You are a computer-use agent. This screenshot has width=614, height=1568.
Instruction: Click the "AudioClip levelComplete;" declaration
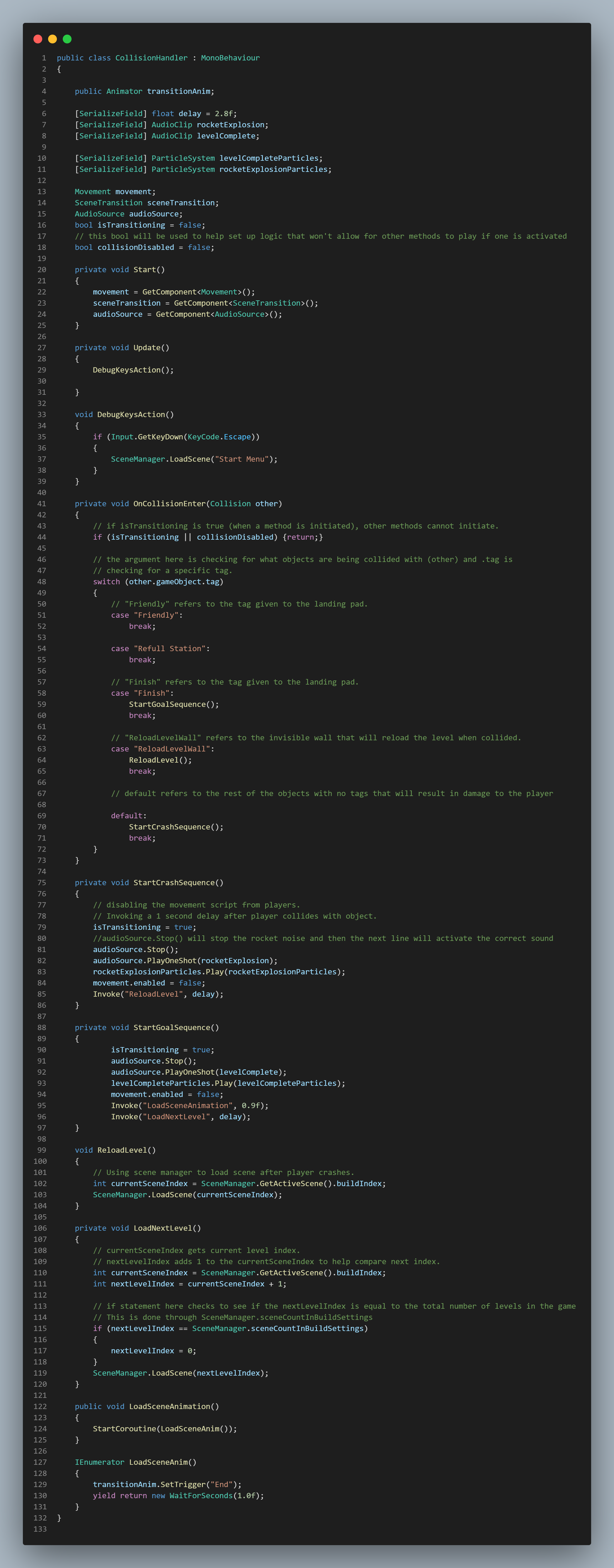tap(206, 136)
